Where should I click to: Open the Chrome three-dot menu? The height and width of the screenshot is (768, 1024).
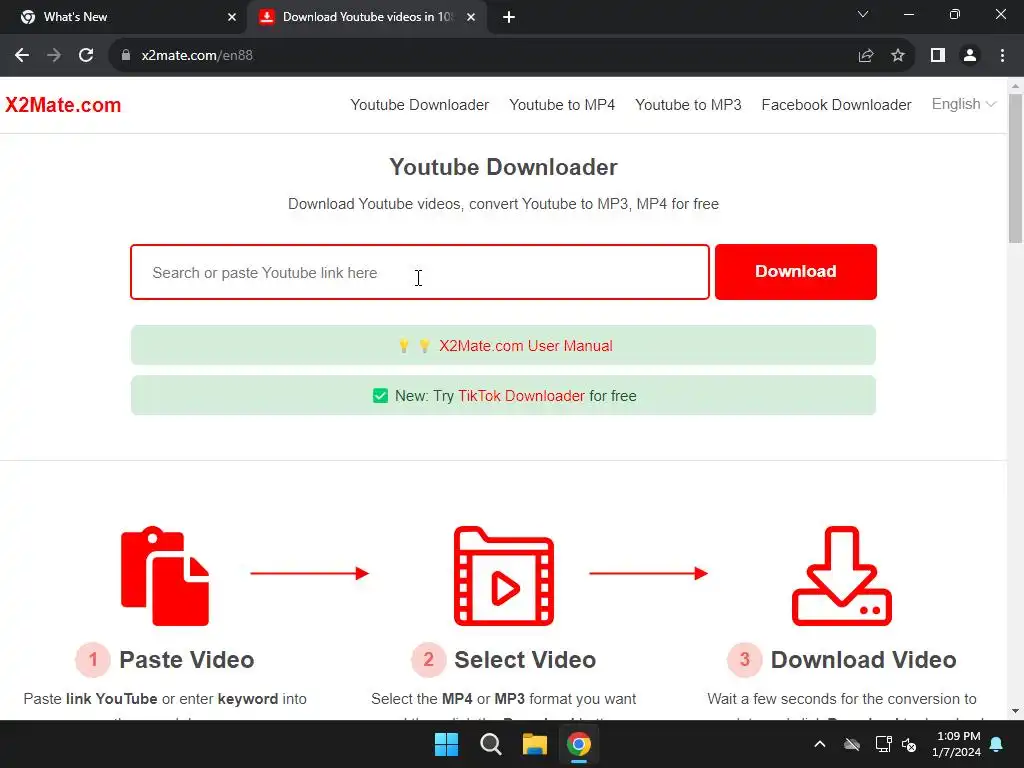[1002, 56]
